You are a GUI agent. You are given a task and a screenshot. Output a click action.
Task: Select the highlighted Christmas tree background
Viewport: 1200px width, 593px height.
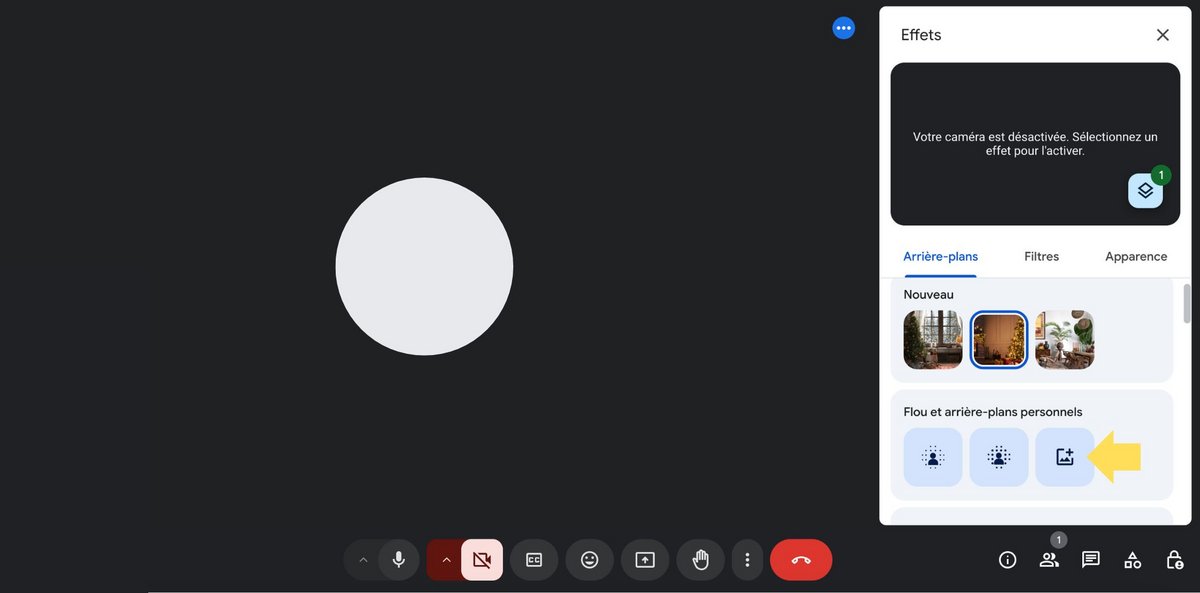(x=999, y=340)
